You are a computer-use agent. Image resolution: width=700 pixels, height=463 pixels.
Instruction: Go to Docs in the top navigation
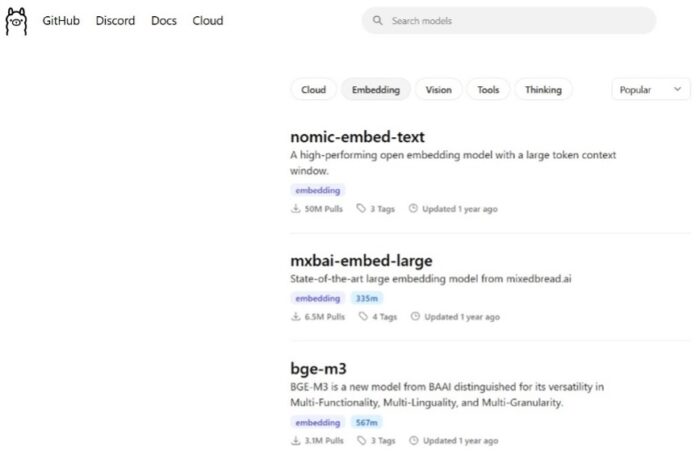pyautogui.click(x=164, y=21)
